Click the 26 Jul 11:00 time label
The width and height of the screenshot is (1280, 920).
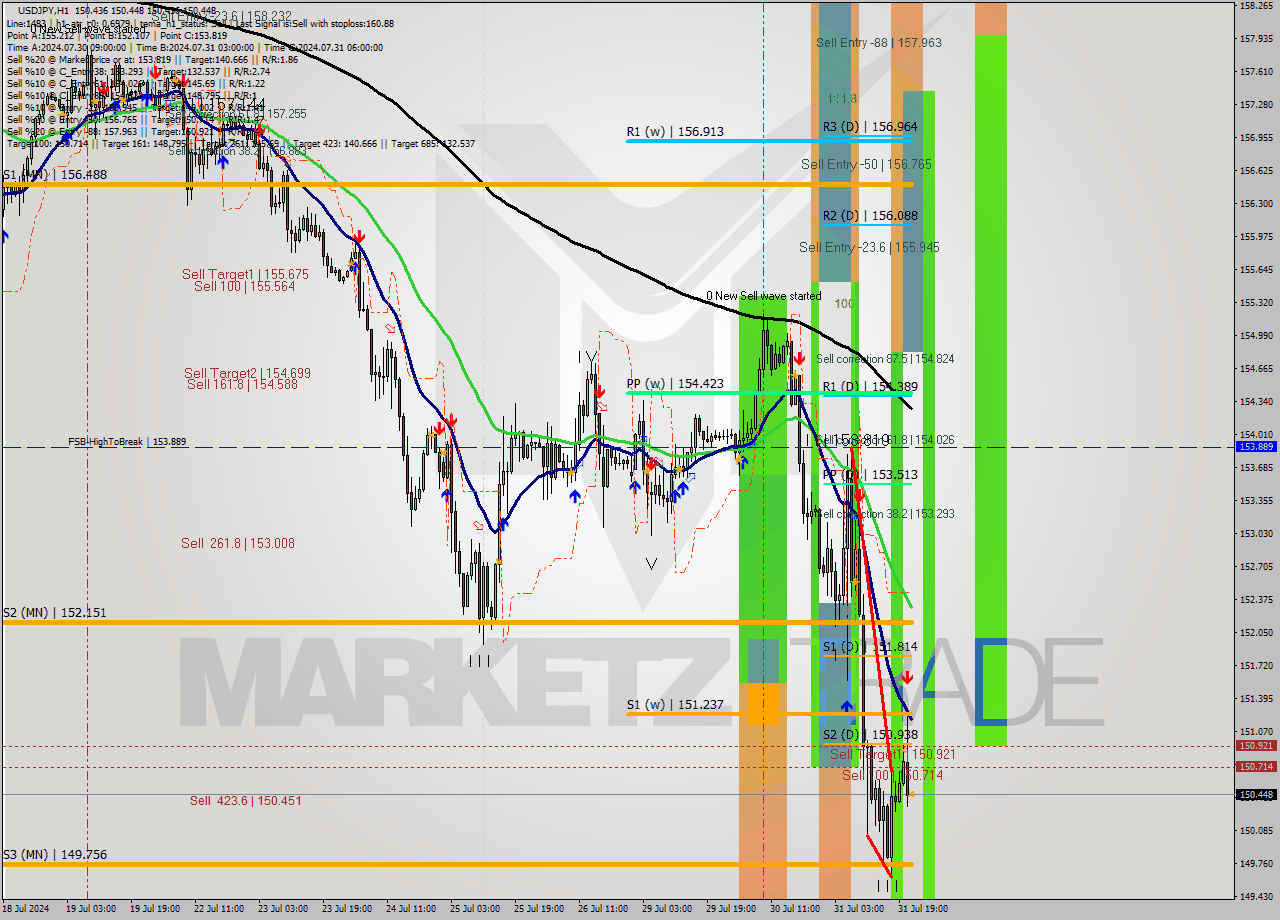point(603,909)
